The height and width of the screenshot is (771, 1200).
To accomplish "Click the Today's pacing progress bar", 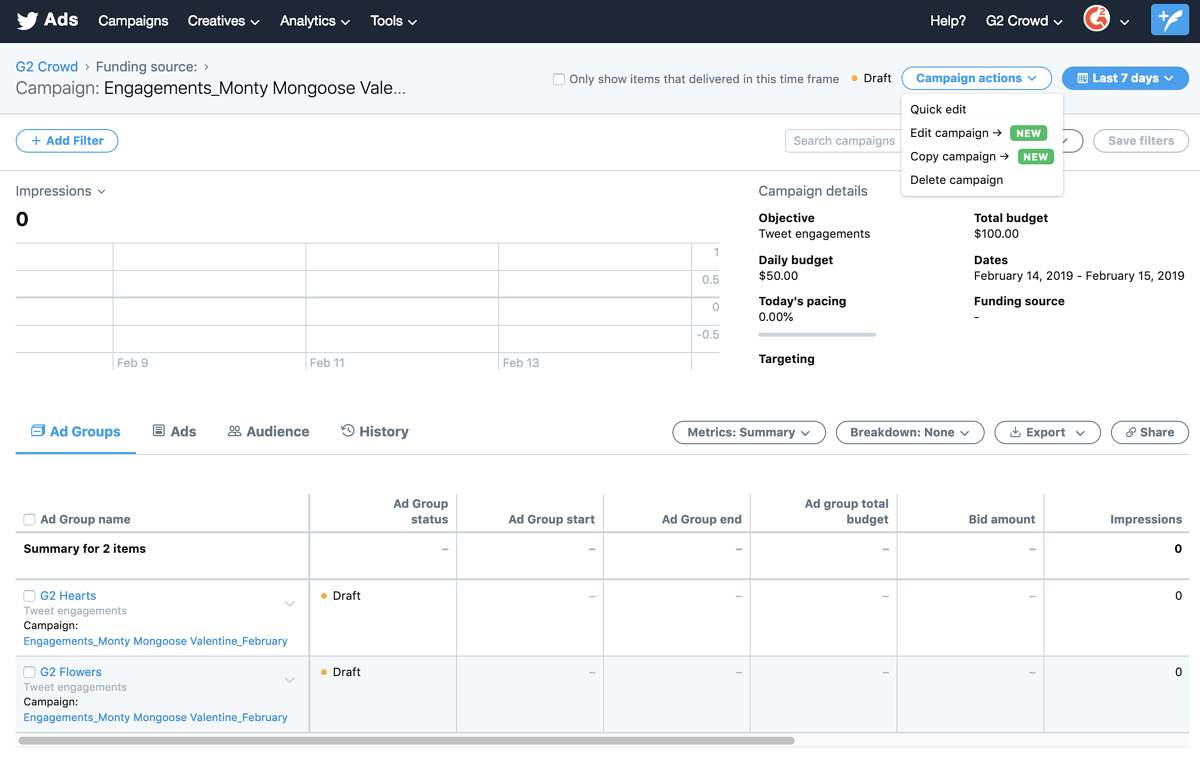I will coord(817,334).
